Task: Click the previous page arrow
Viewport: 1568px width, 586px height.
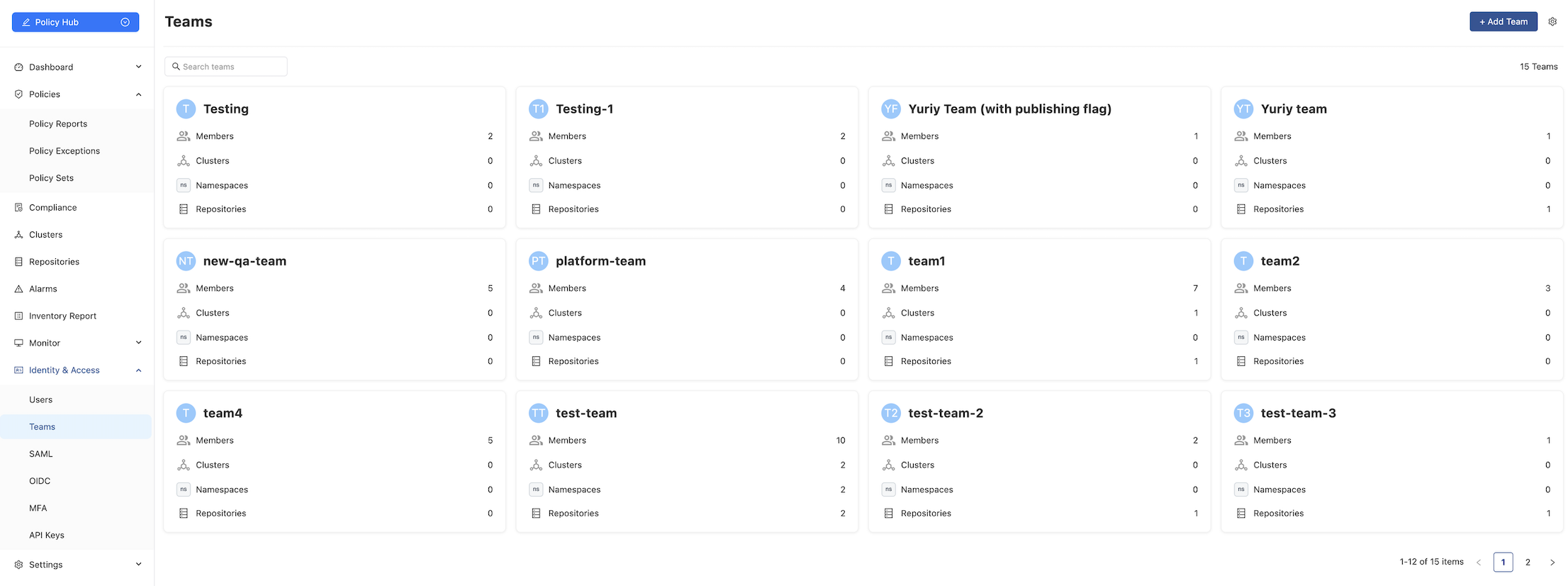Action: tap(1479, 563)
